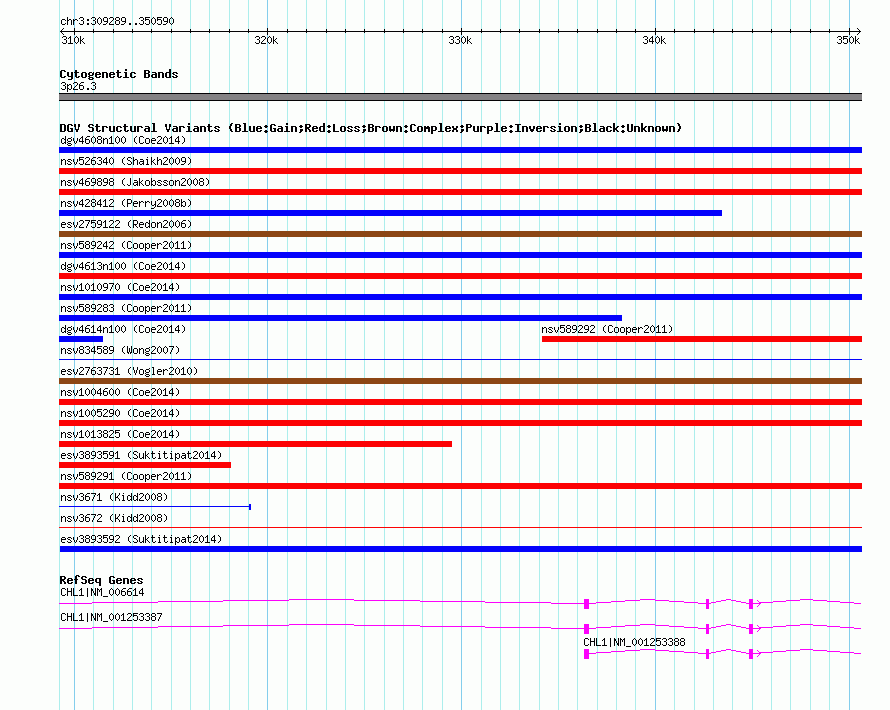Click the red bar under nsv589292 (Cooper2011)

pos(702,339)
